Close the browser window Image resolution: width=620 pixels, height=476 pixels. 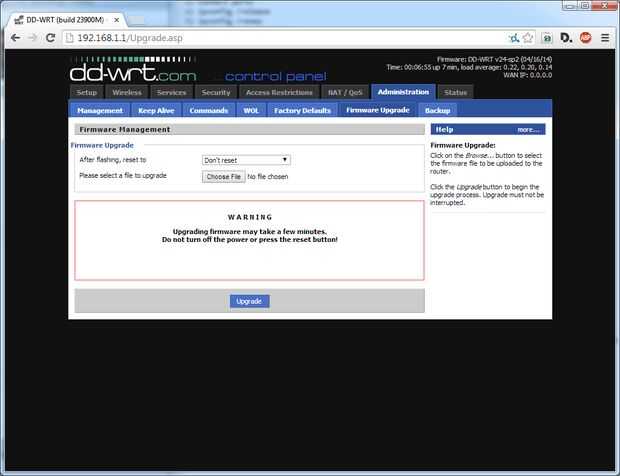605,5
